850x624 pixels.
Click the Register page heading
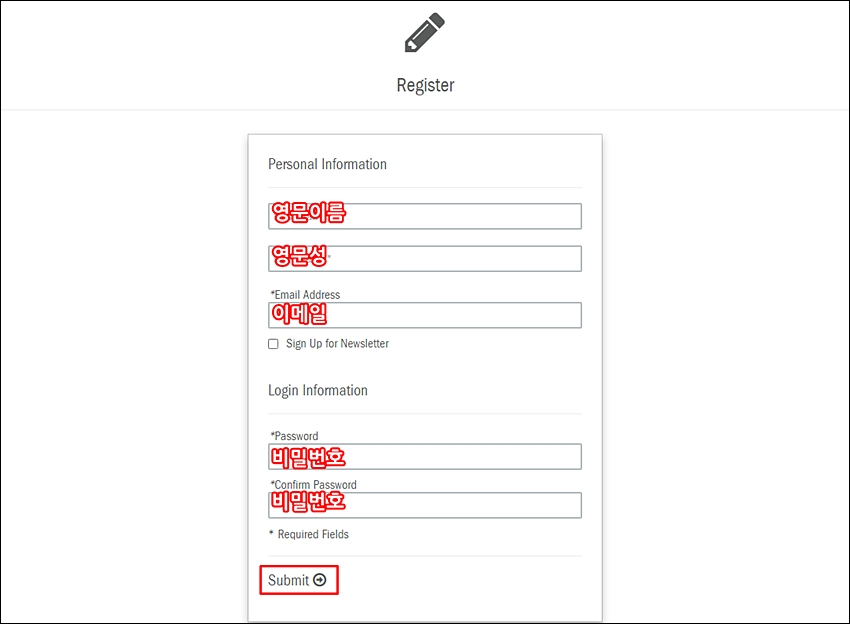[x=426, y=86]
